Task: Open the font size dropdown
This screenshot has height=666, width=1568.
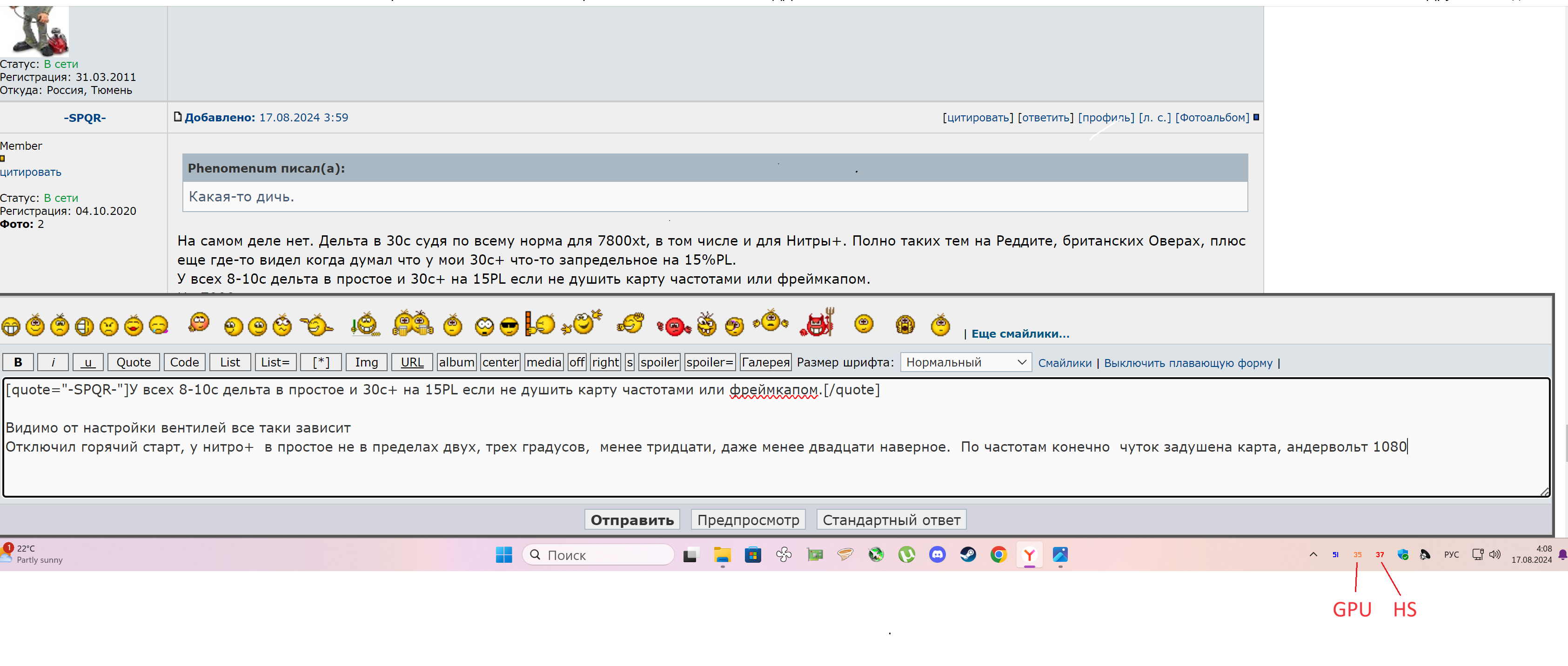Action: (x=965, y=362)
